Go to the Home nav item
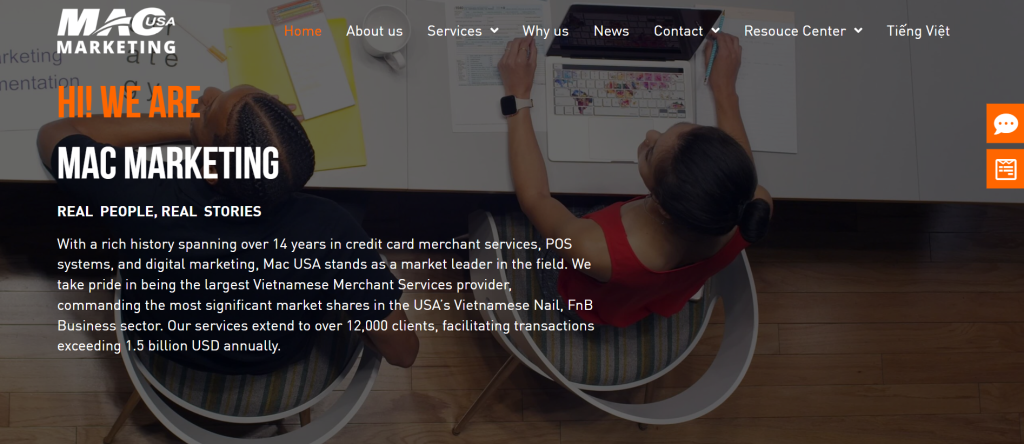 302,31
